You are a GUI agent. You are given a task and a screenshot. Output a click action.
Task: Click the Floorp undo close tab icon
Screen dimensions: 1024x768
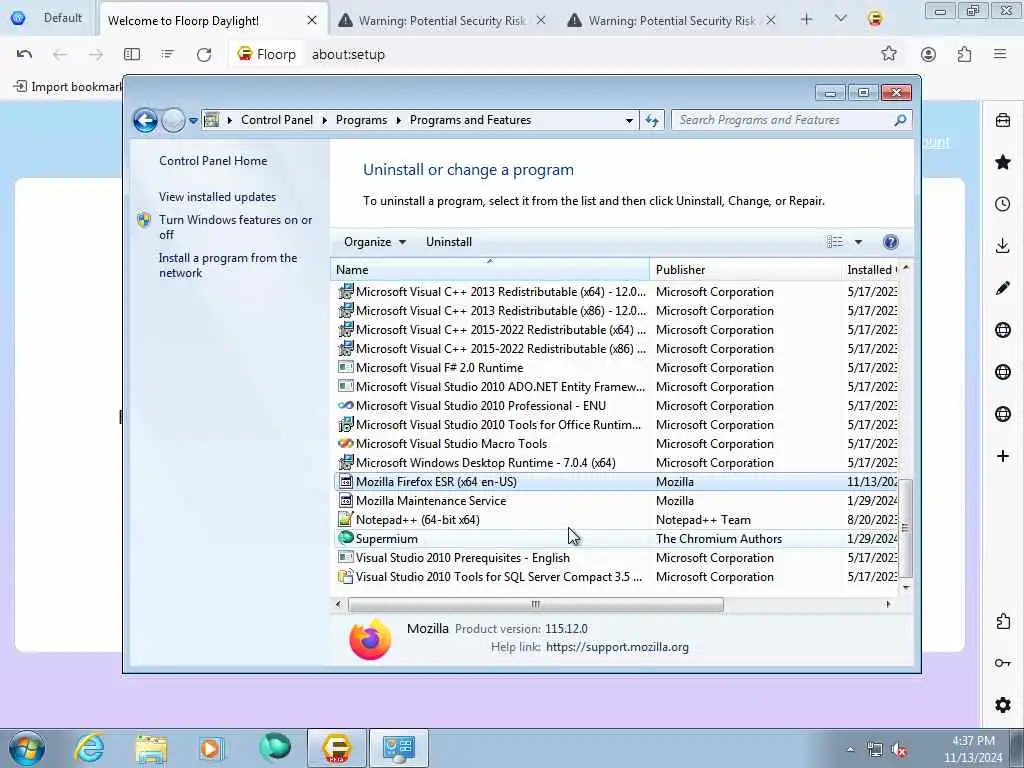pos(24,54)
